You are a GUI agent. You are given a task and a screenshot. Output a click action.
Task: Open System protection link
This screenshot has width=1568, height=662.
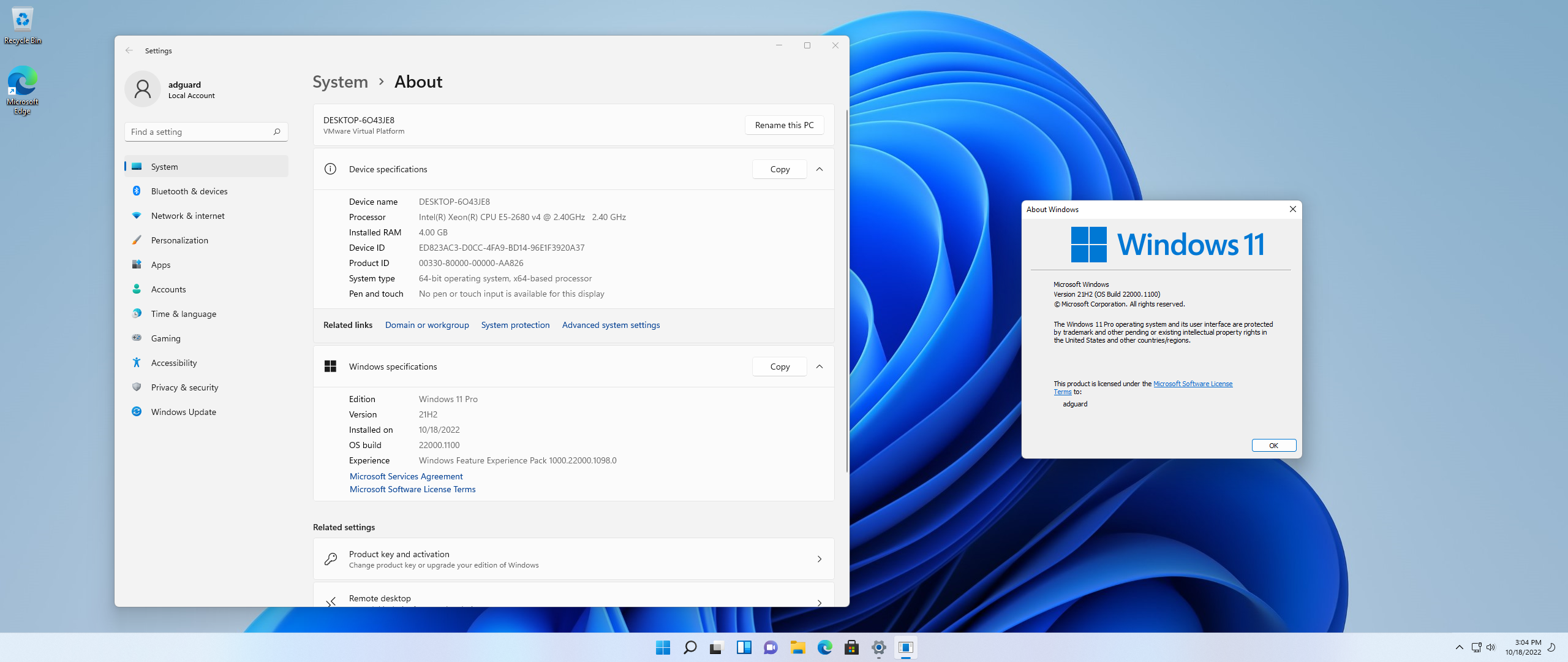click(x=515, y=325)
